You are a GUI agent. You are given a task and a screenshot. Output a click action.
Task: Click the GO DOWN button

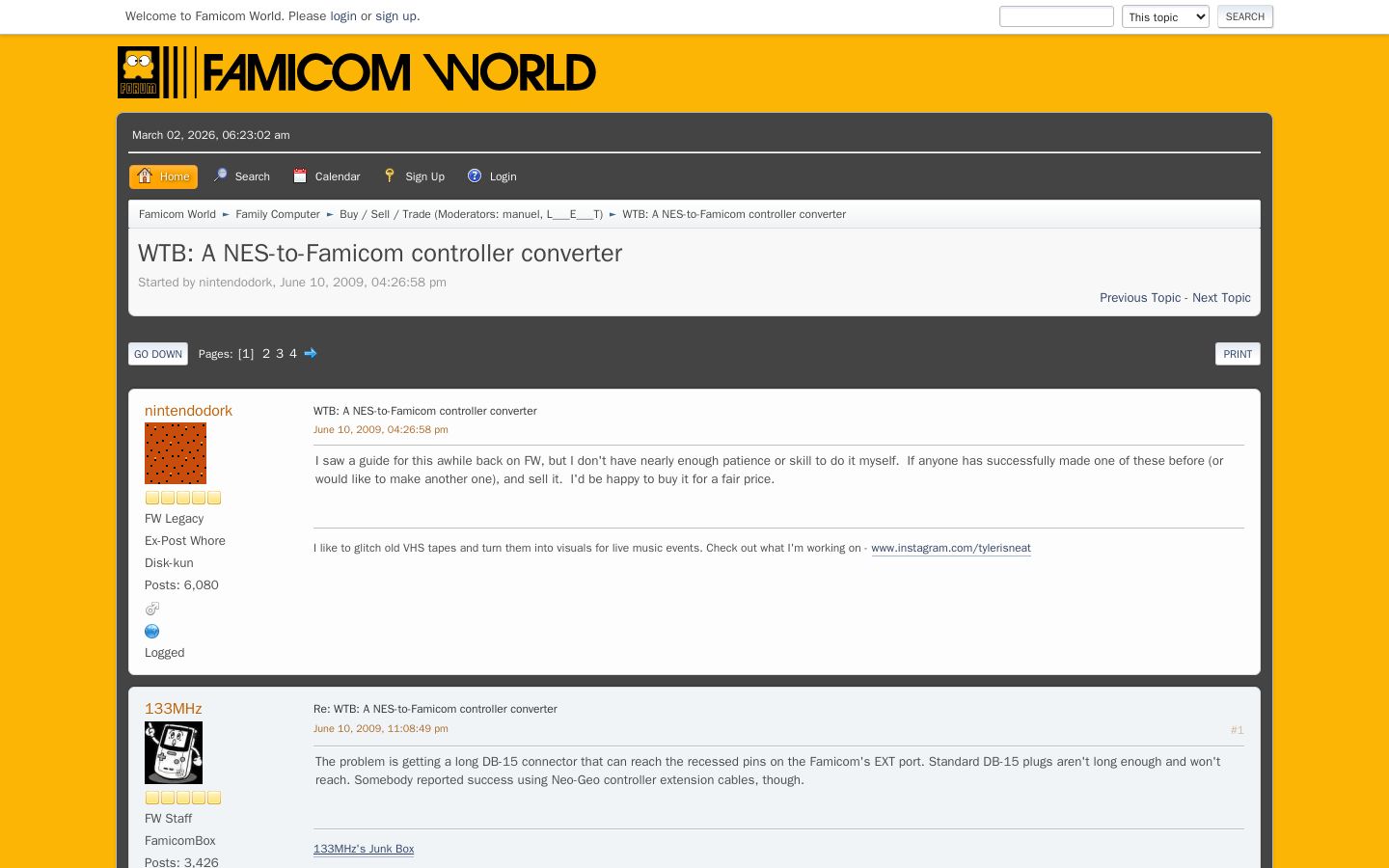click(x=158, y=354)
